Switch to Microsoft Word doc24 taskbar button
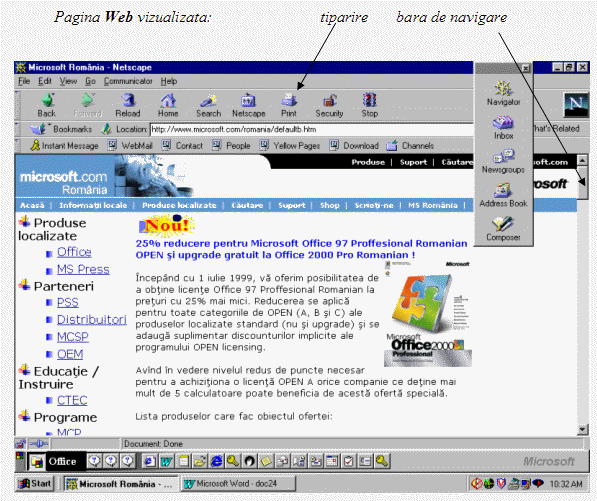Image resolution: width=597 pixels, height=501 pixels. click(x=238, y=483)
